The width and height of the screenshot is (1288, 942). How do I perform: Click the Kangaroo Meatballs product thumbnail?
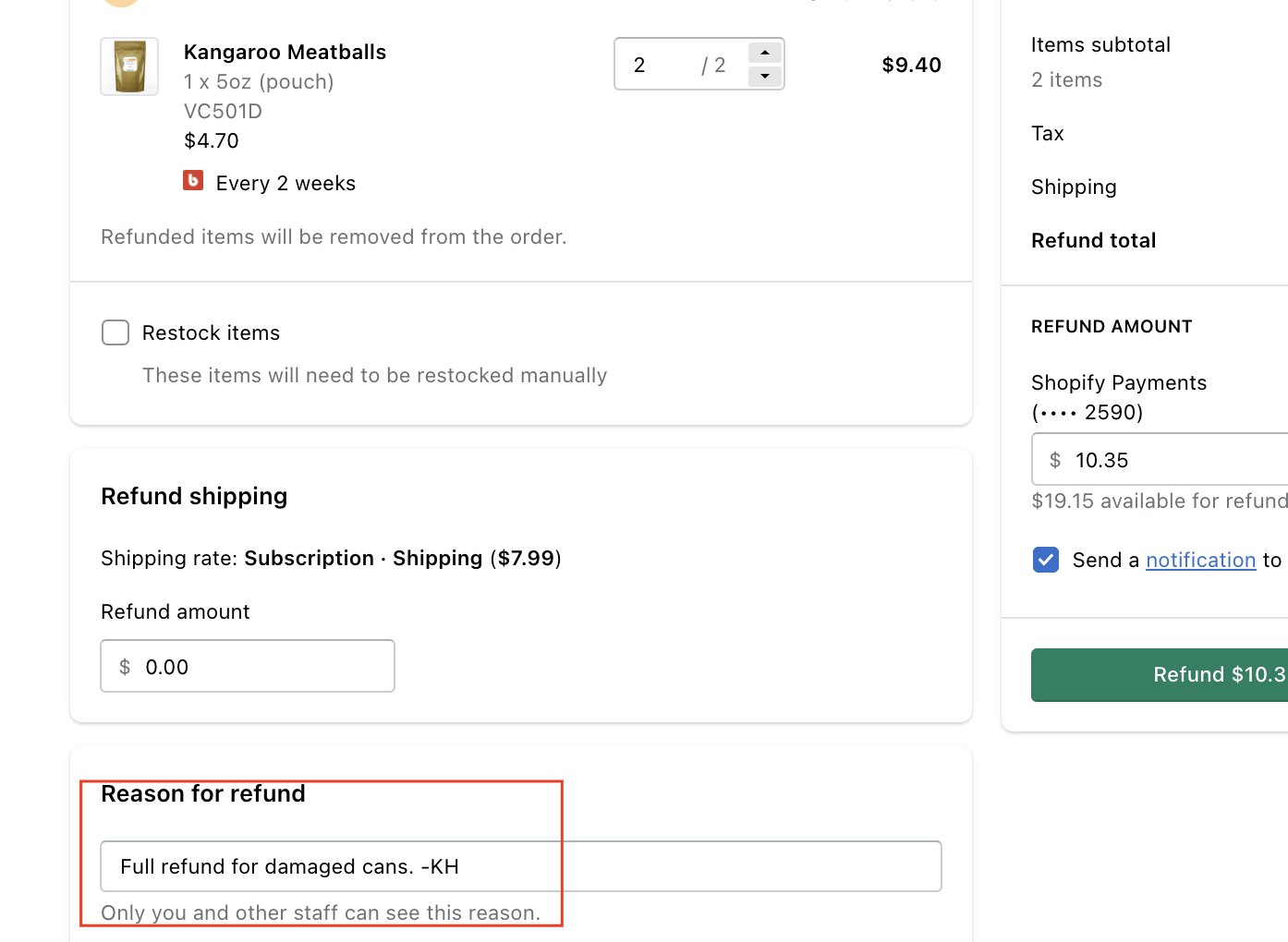(129, 66)
